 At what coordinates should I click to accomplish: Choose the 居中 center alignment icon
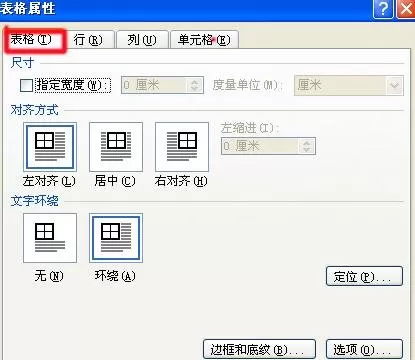(116, 147)
